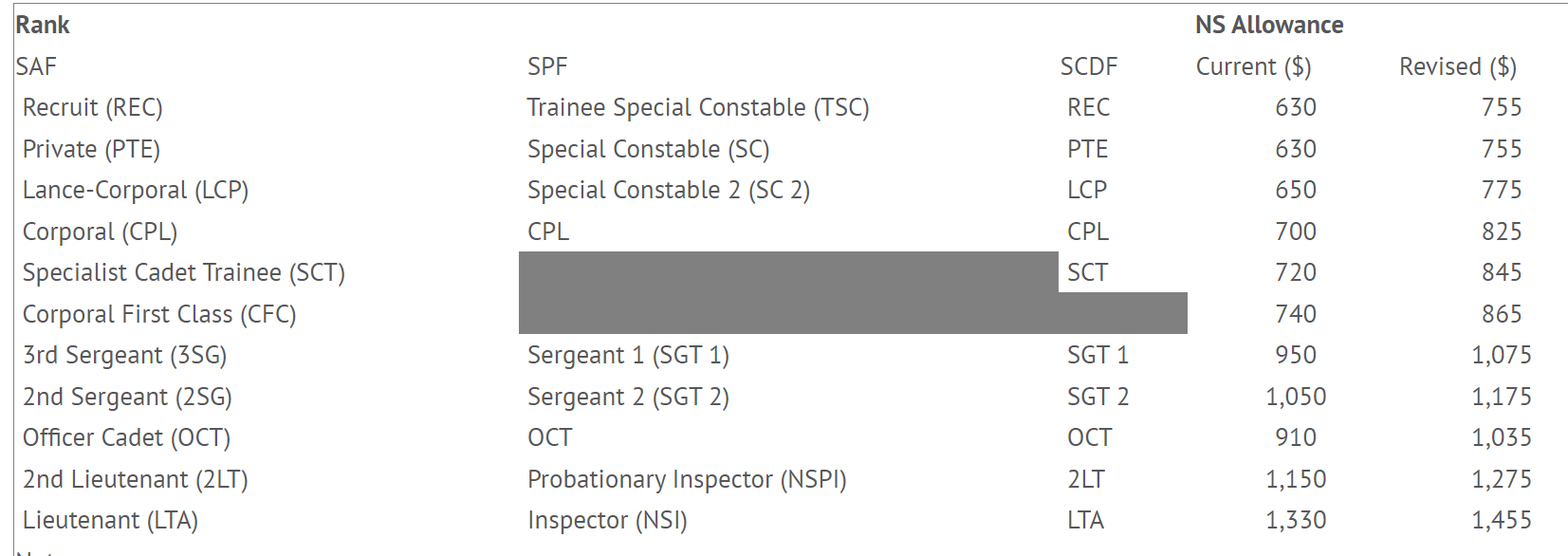Select the SAF column heading
Image resolution: width=1568 pixels, height=556 pixels.
pos(36,66)
